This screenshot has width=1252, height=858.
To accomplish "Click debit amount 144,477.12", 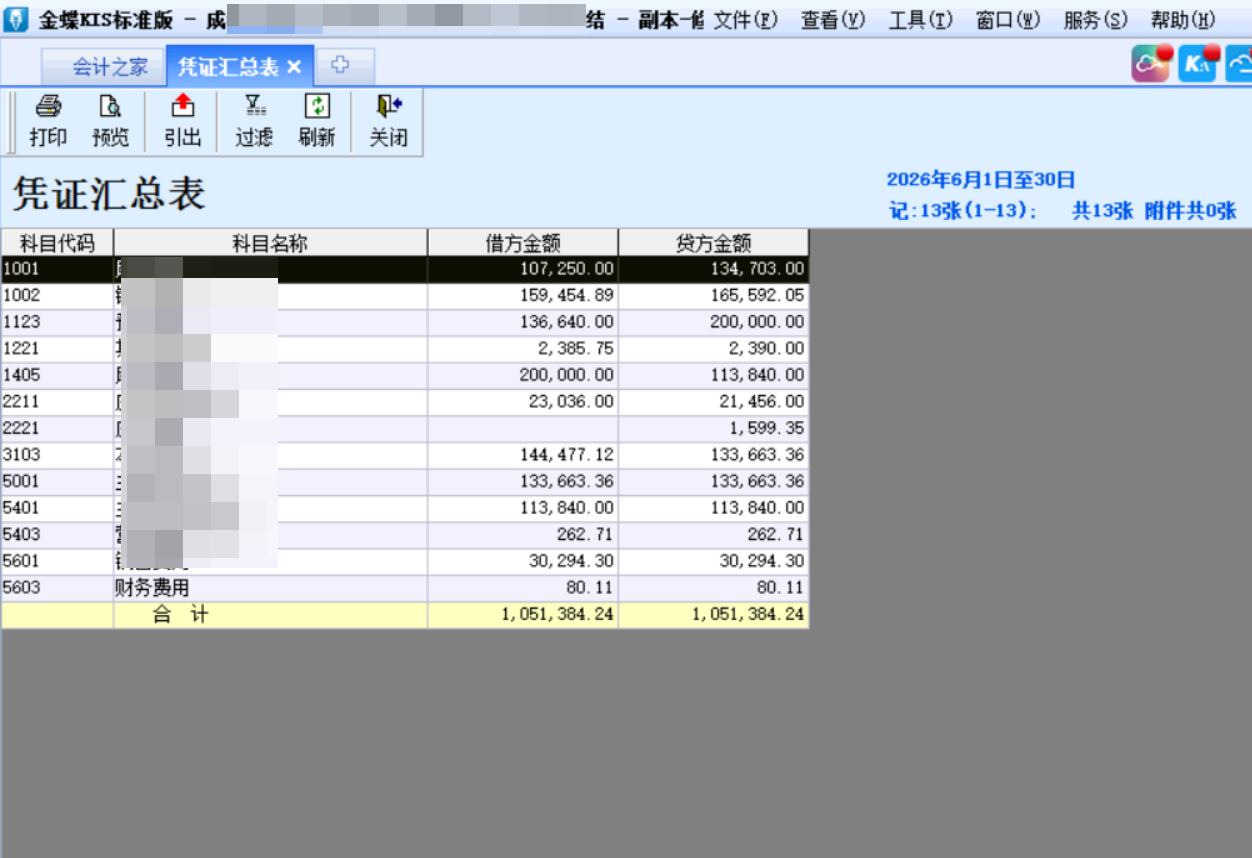I will tap(523, 455).
